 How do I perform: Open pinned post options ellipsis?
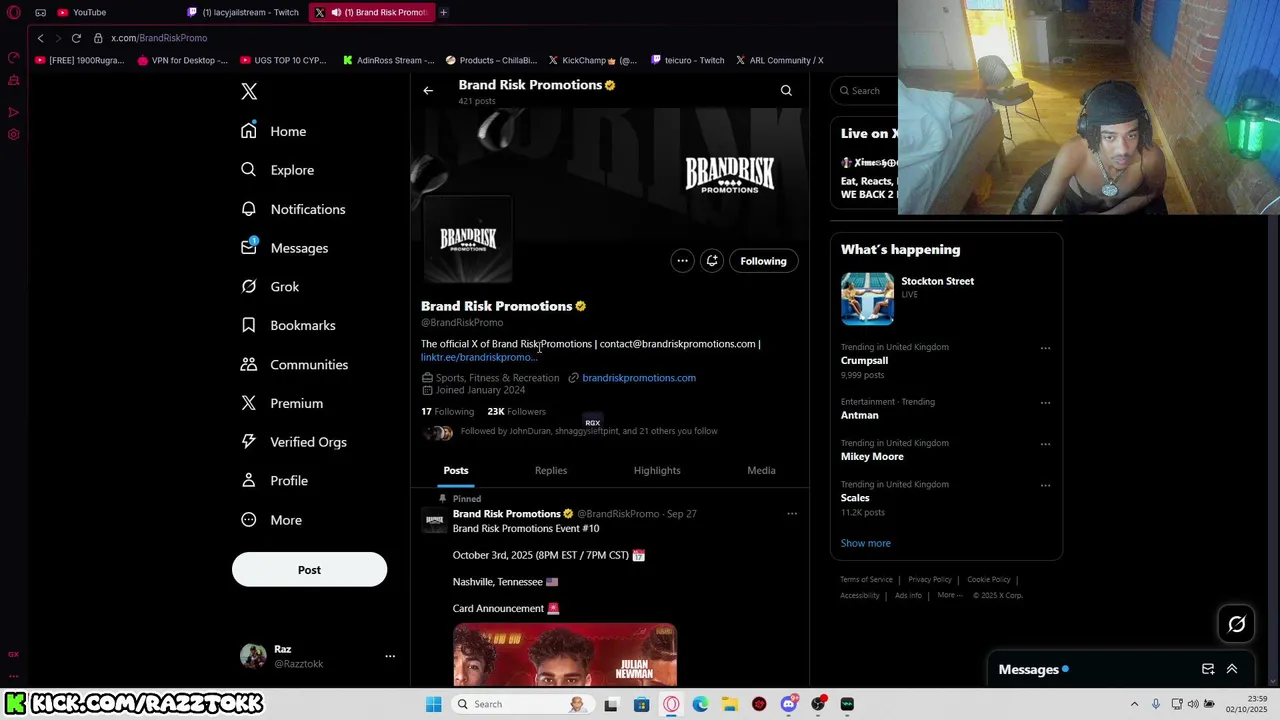pos(792,514)
